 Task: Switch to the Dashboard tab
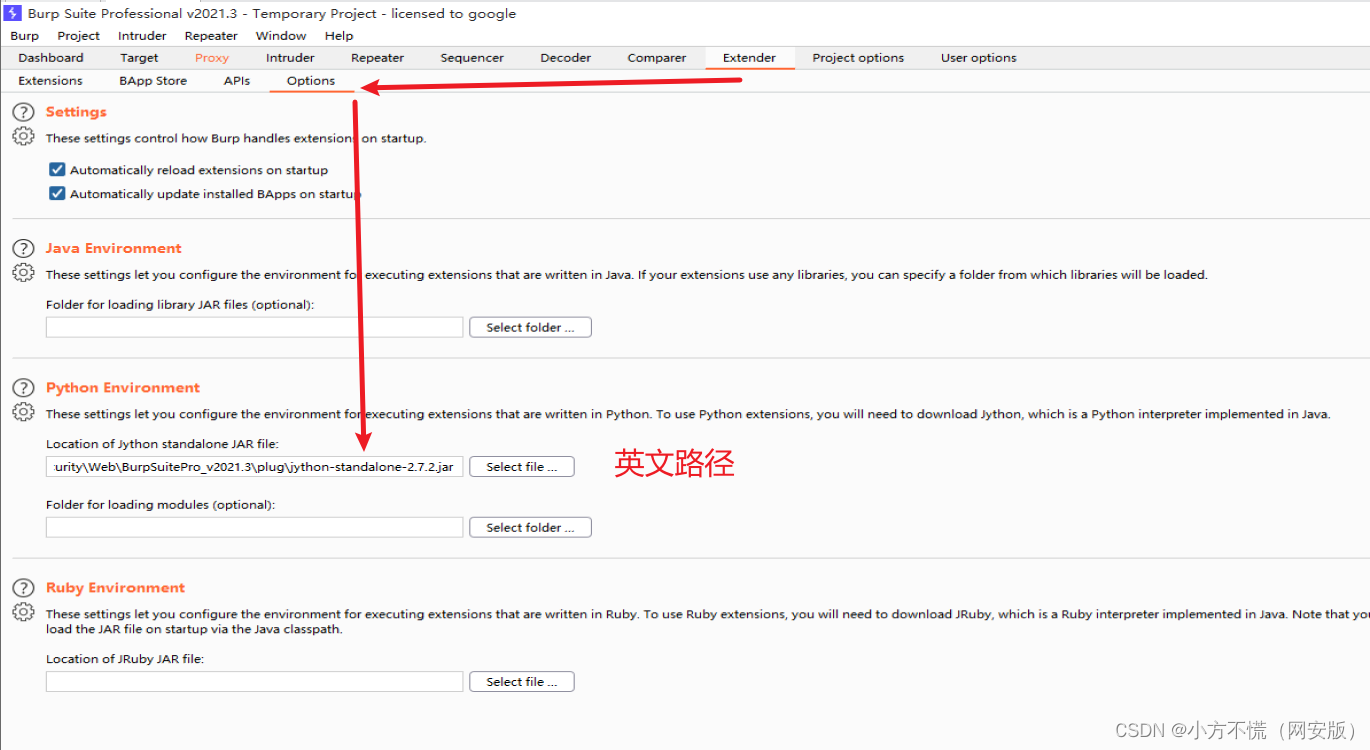point(51,58)
